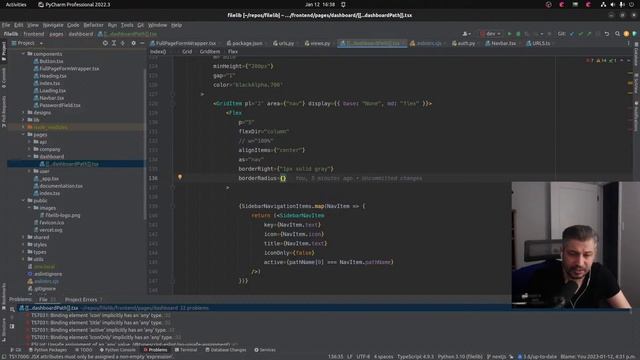Open Project panel options gear icon

click(x=133, y=43)
